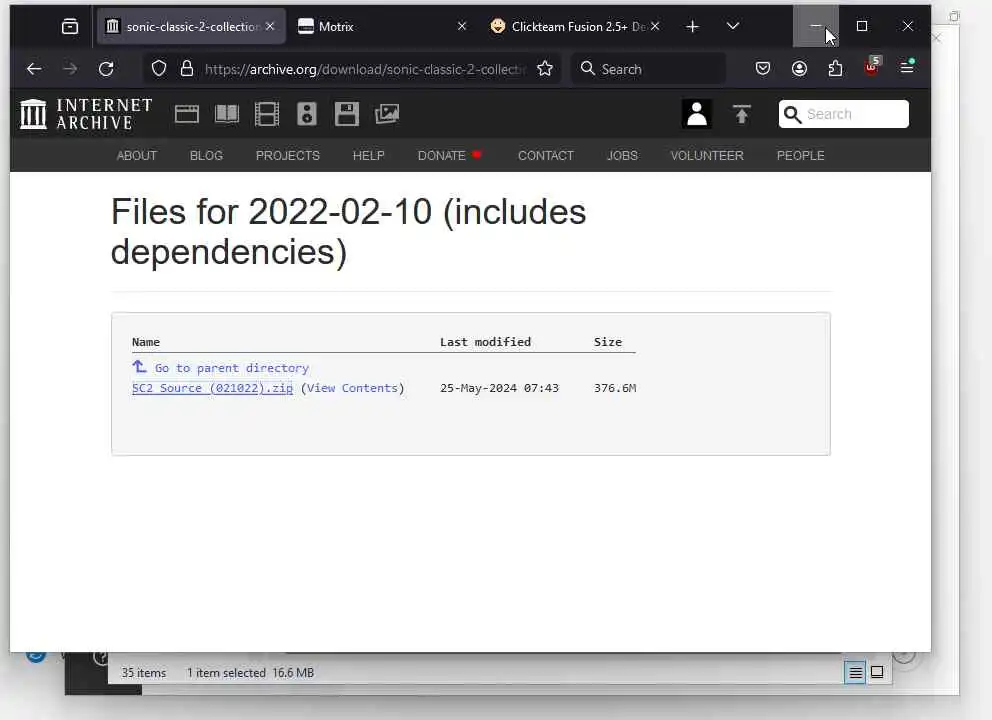The height and width of the screenshot is (720, 992).
Task: Open the PROJECTS menu link
Action: [288, 156]
